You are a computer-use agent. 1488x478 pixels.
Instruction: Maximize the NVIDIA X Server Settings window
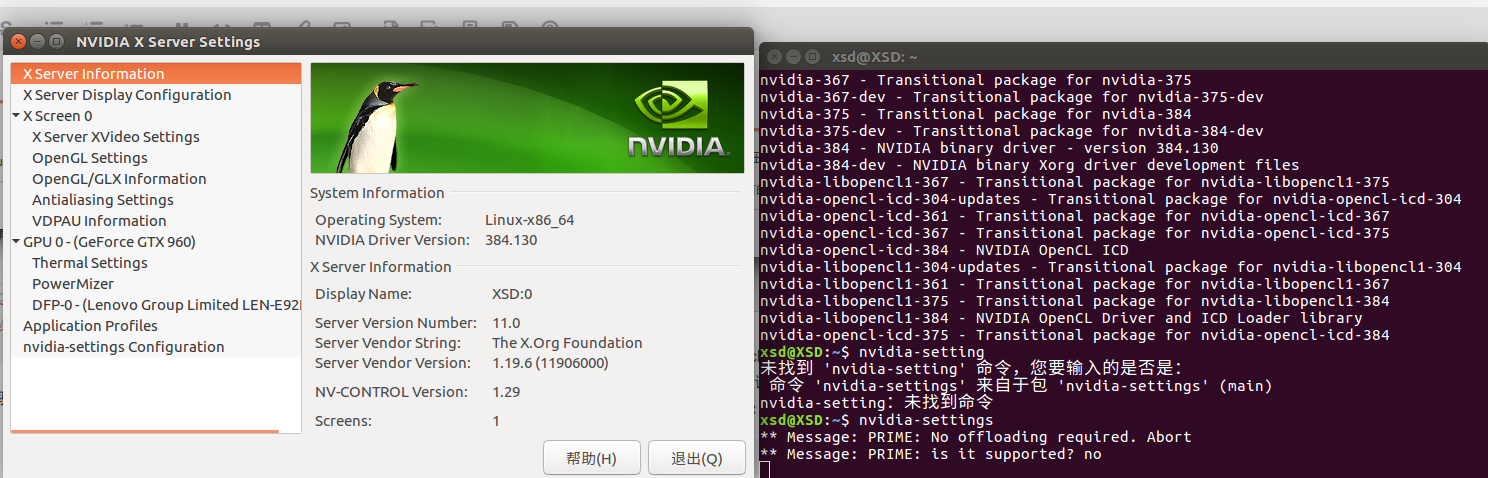tap(56, 41)
